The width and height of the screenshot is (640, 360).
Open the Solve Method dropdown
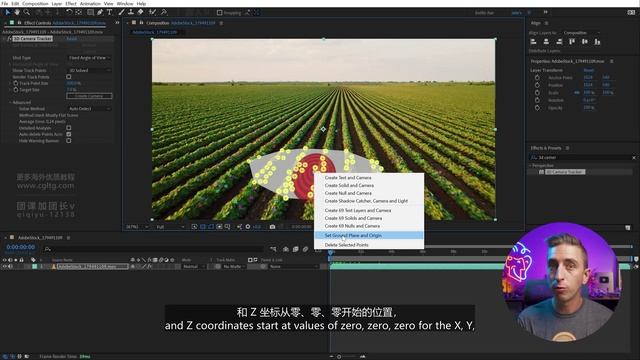click(89, 109)
